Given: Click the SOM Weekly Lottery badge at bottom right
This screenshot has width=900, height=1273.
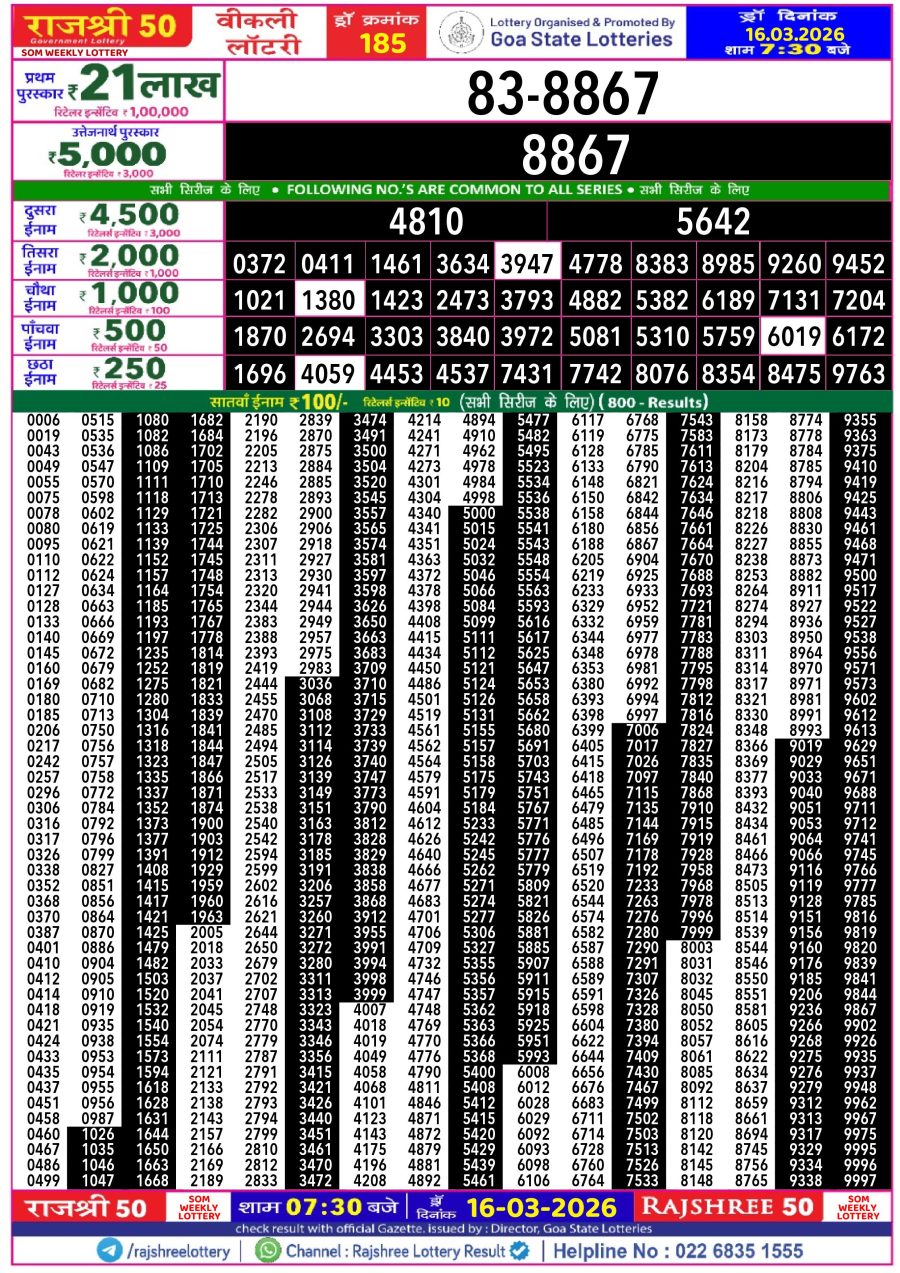Looking at the screenshot, I should 857,1207.
